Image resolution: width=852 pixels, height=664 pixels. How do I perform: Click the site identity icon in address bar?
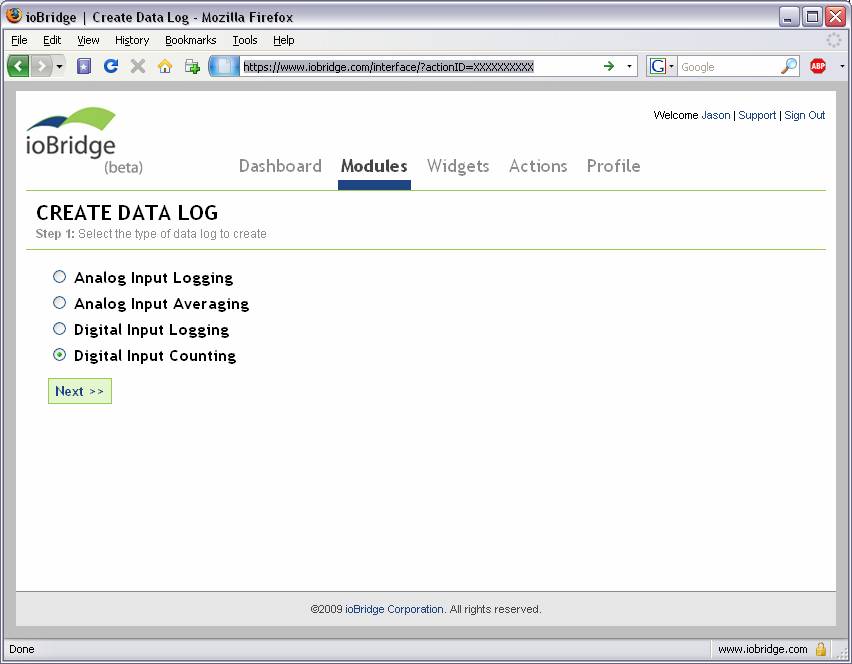(x=224, y=66)
